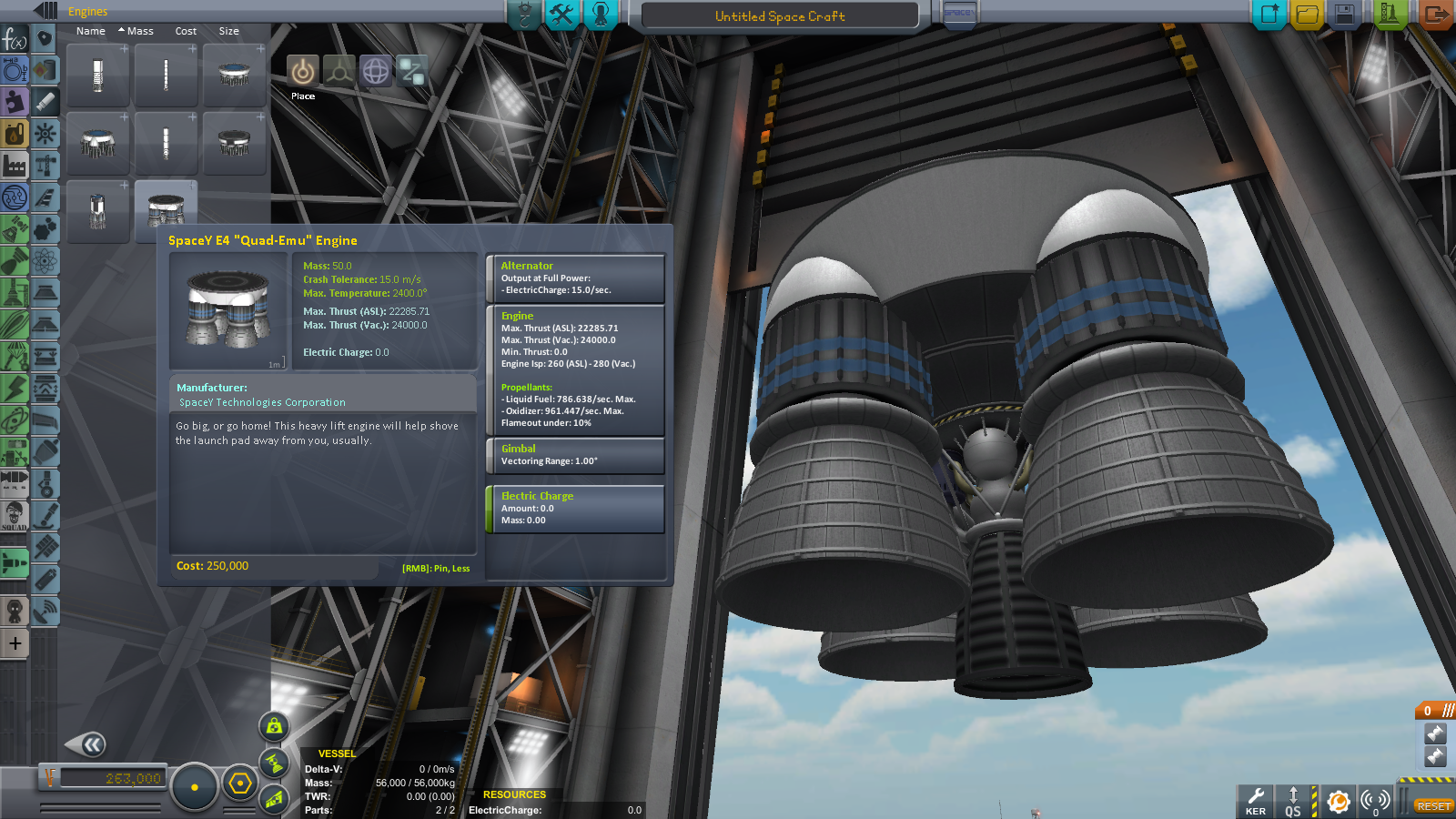The width and height of the screenshot is (1456, 819).
Task: Flip Mass sort direction arrow
Action: click(121, 30)
